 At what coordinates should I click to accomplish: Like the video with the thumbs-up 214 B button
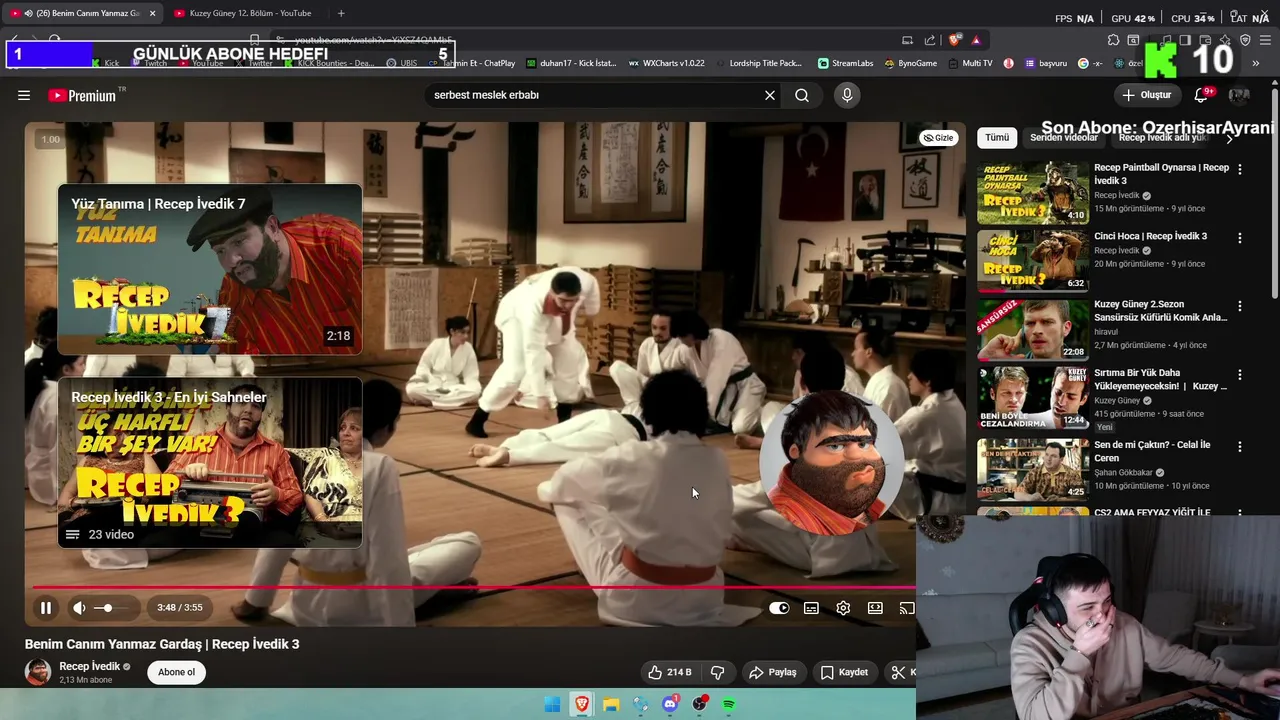(669, 672)
